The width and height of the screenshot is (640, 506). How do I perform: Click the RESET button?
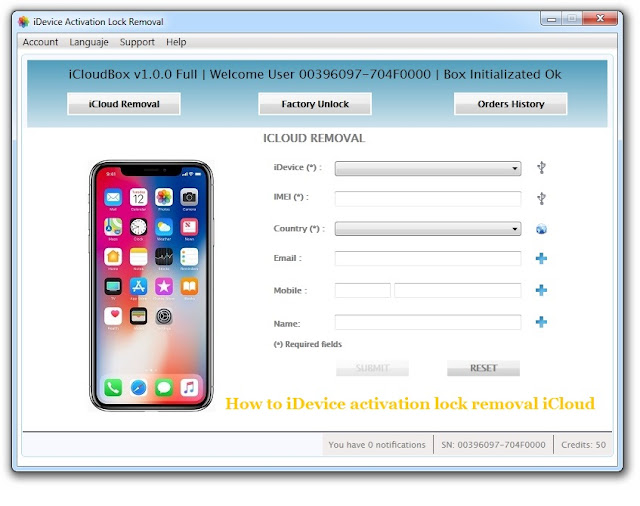coord(483,368)
